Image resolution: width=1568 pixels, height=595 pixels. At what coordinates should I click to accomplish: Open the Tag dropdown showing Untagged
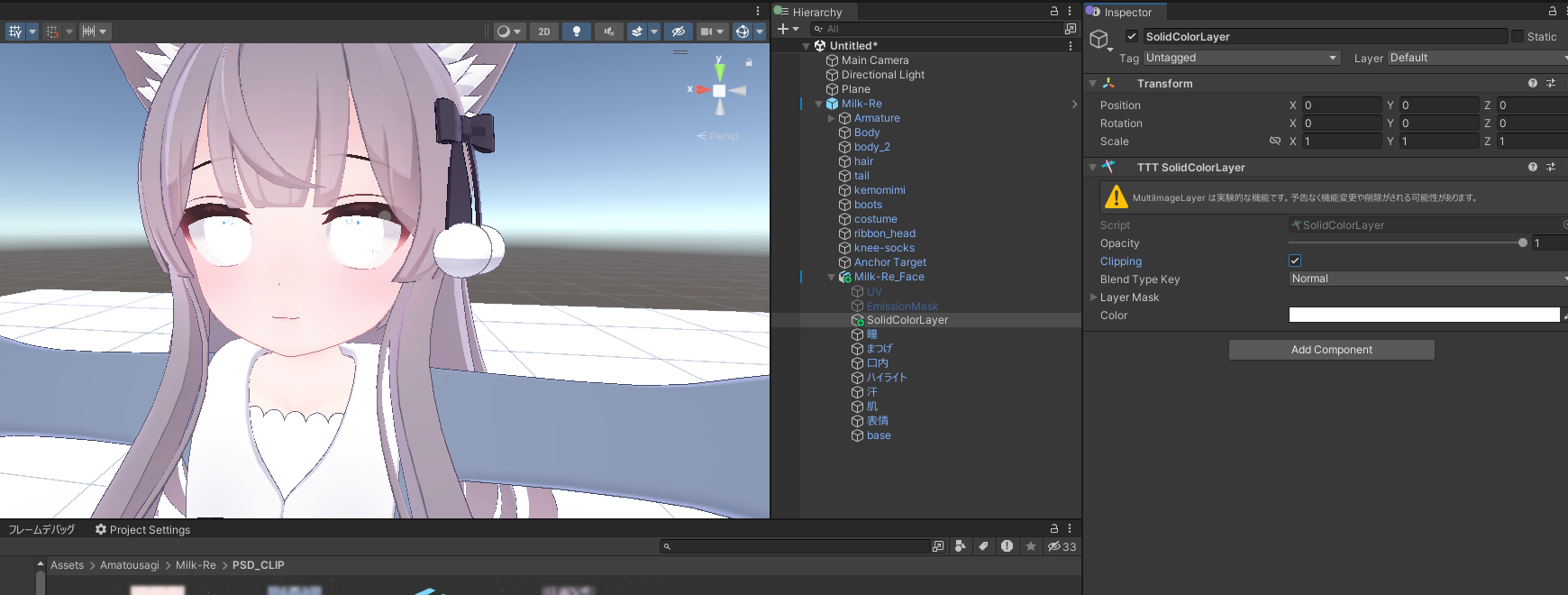[1241, 58]
